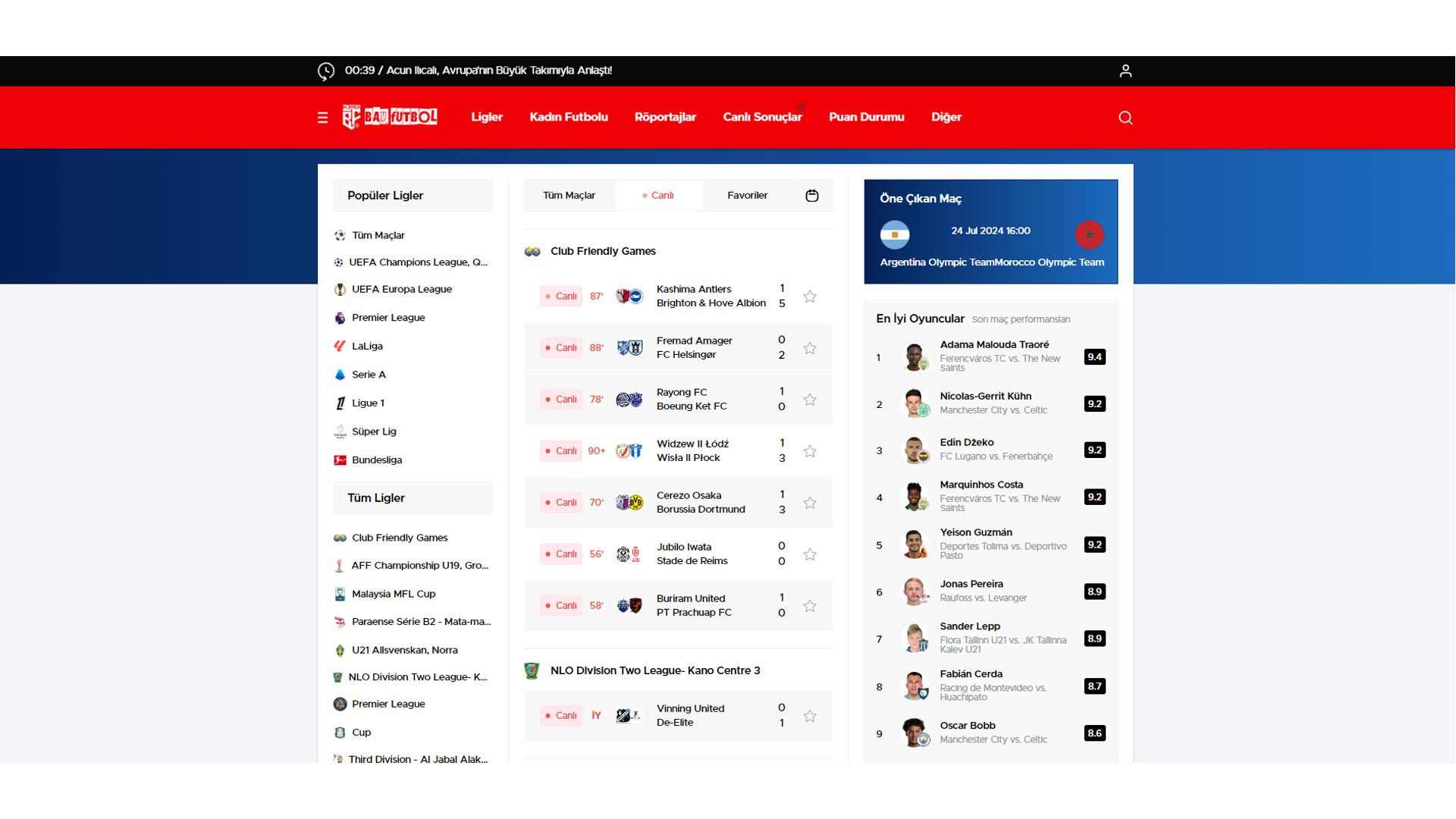Image resolution: width=1456 pixels, height=819 pixels.
Task: Open Fabián Cerda player row
Action: tap(990, 687)
